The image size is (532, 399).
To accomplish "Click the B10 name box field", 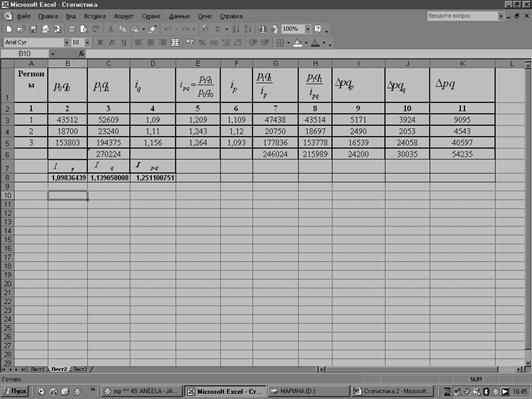I will (x=25, y=54).
